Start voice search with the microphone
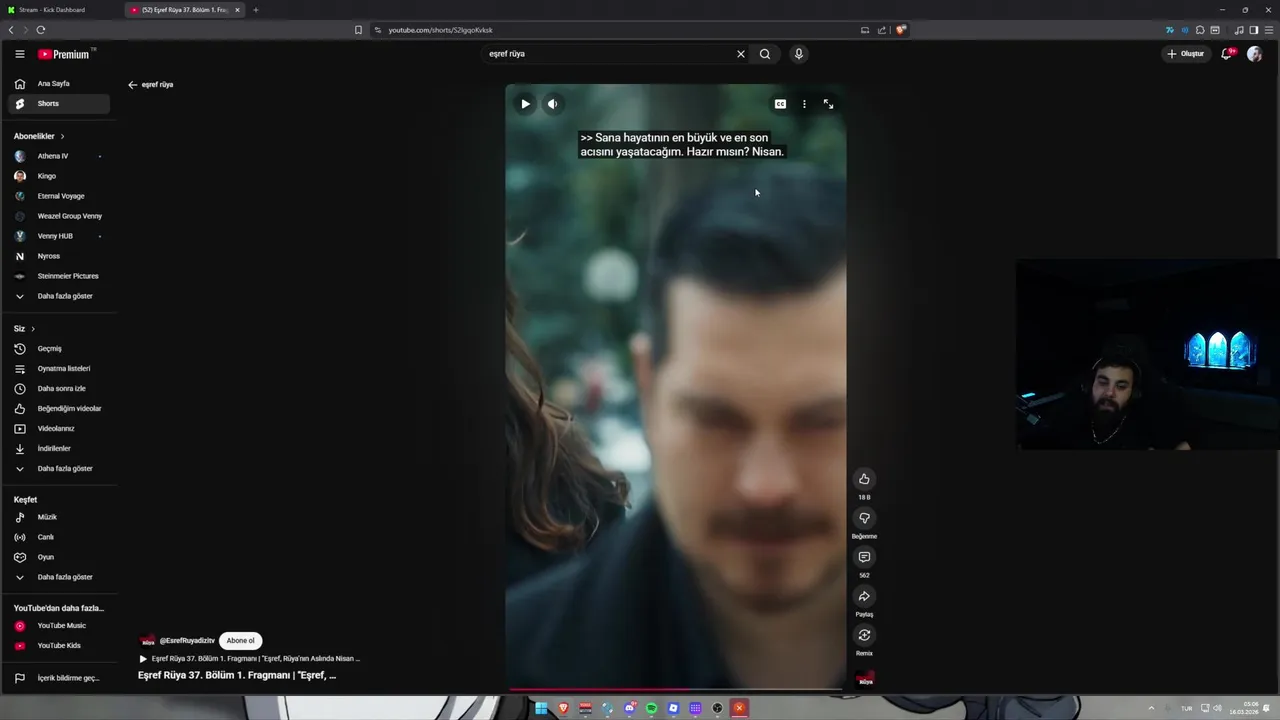 (798, 54)
